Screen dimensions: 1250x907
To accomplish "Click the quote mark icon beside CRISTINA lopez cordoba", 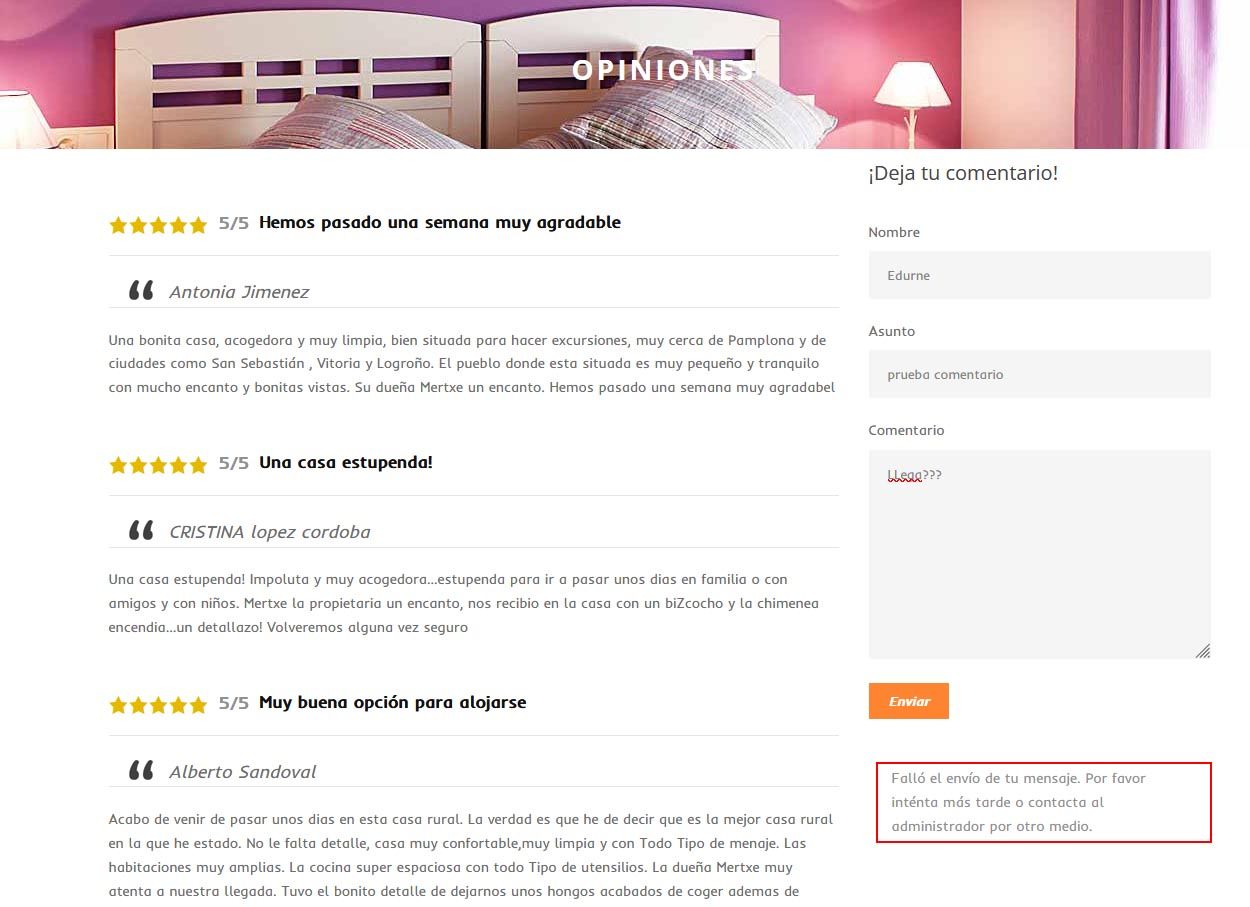I will pos(141,530).
